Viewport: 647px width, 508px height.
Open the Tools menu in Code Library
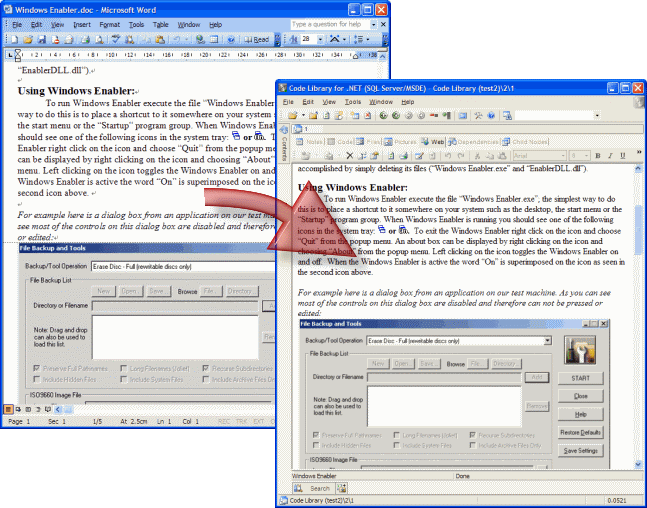pos(353,102)
